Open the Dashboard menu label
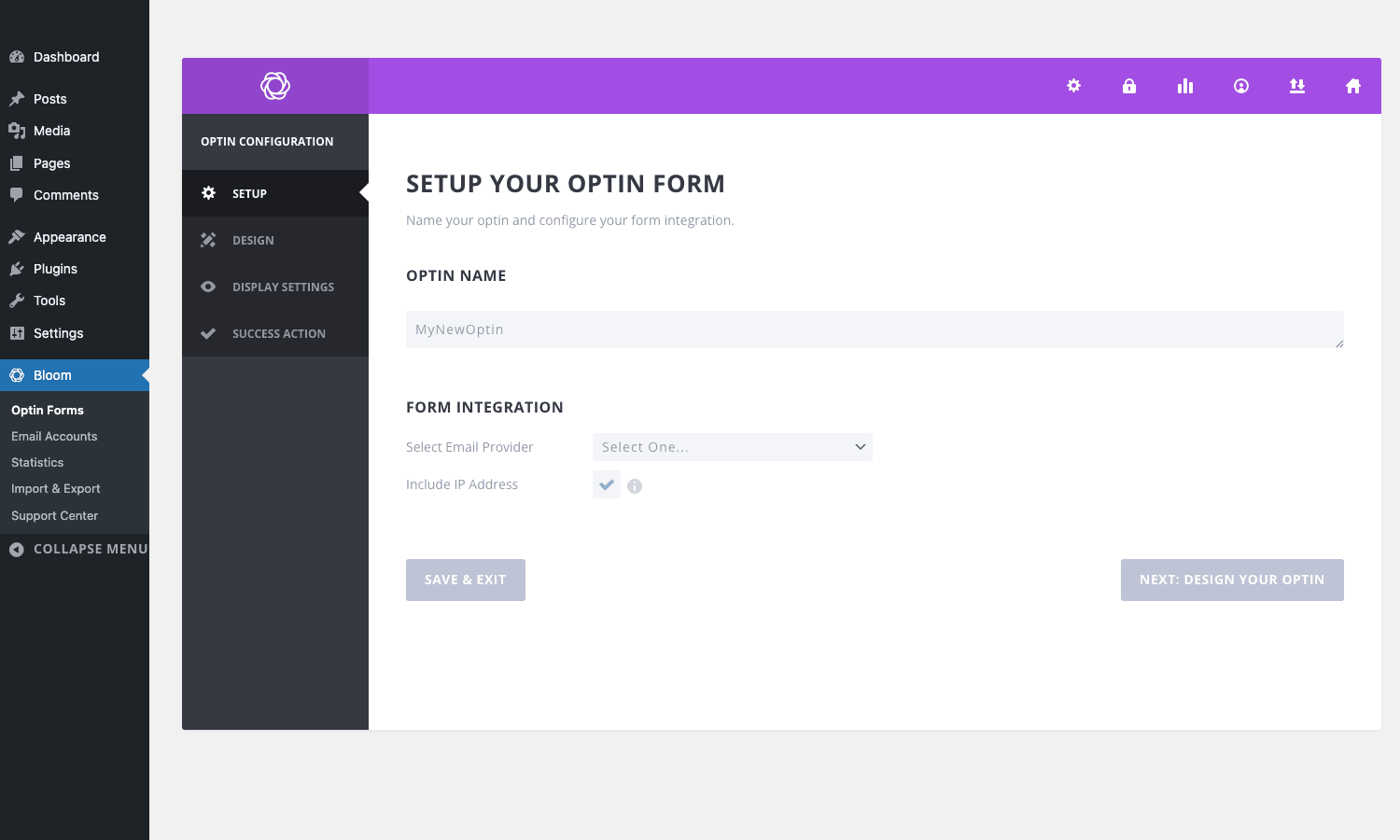The image size is (1400, 840). coord(66,57)
